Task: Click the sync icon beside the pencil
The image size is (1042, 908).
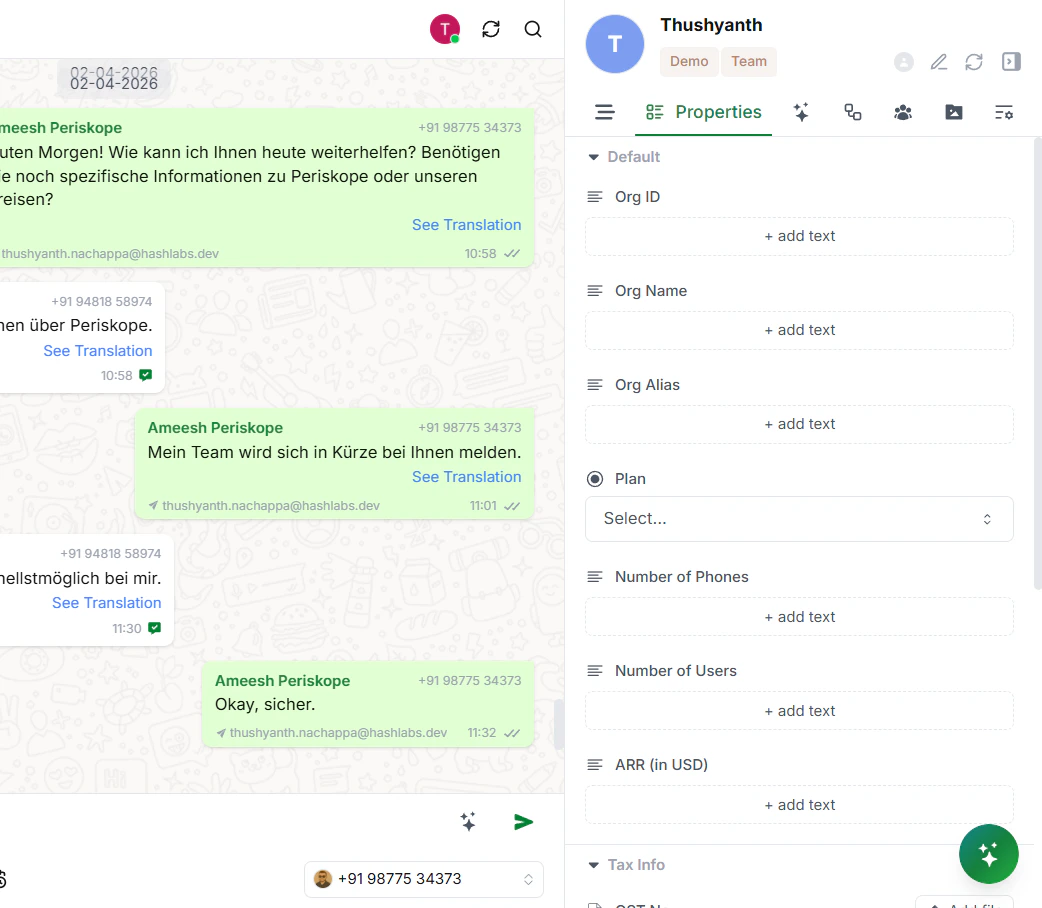Action: (974, 62)
